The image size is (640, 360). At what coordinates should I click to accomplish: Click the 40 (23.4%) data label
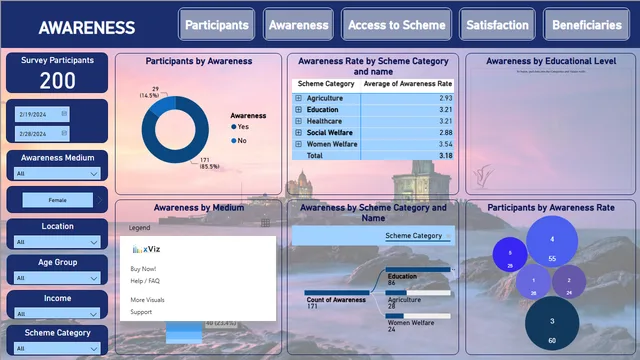click(220, 323)
